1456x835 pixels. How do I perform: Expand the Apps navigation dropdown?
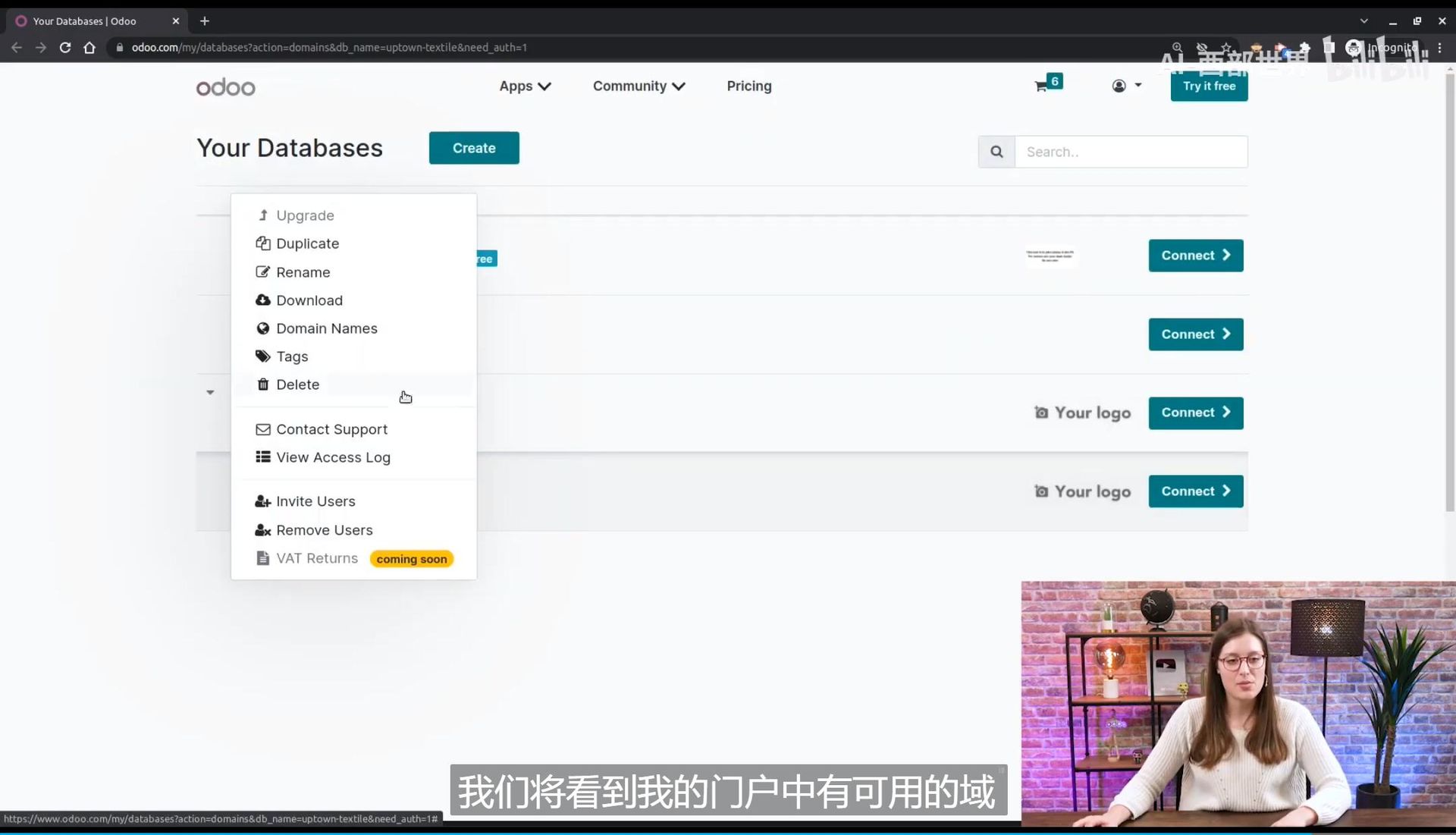(x=525, y=86)
